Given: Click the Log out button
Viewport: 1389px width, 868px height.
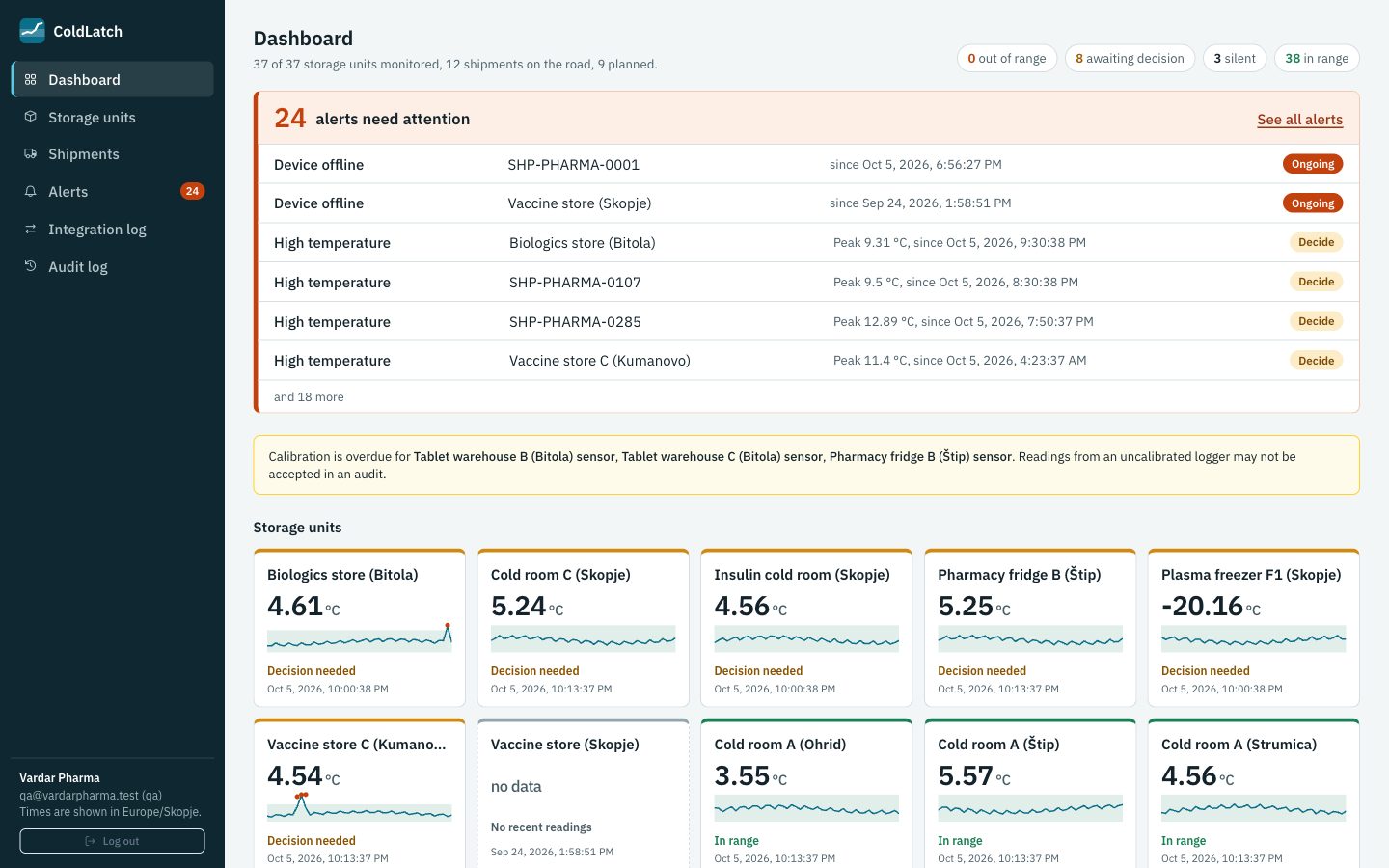Looking at the screenshot, I should [x=112, y=841].
